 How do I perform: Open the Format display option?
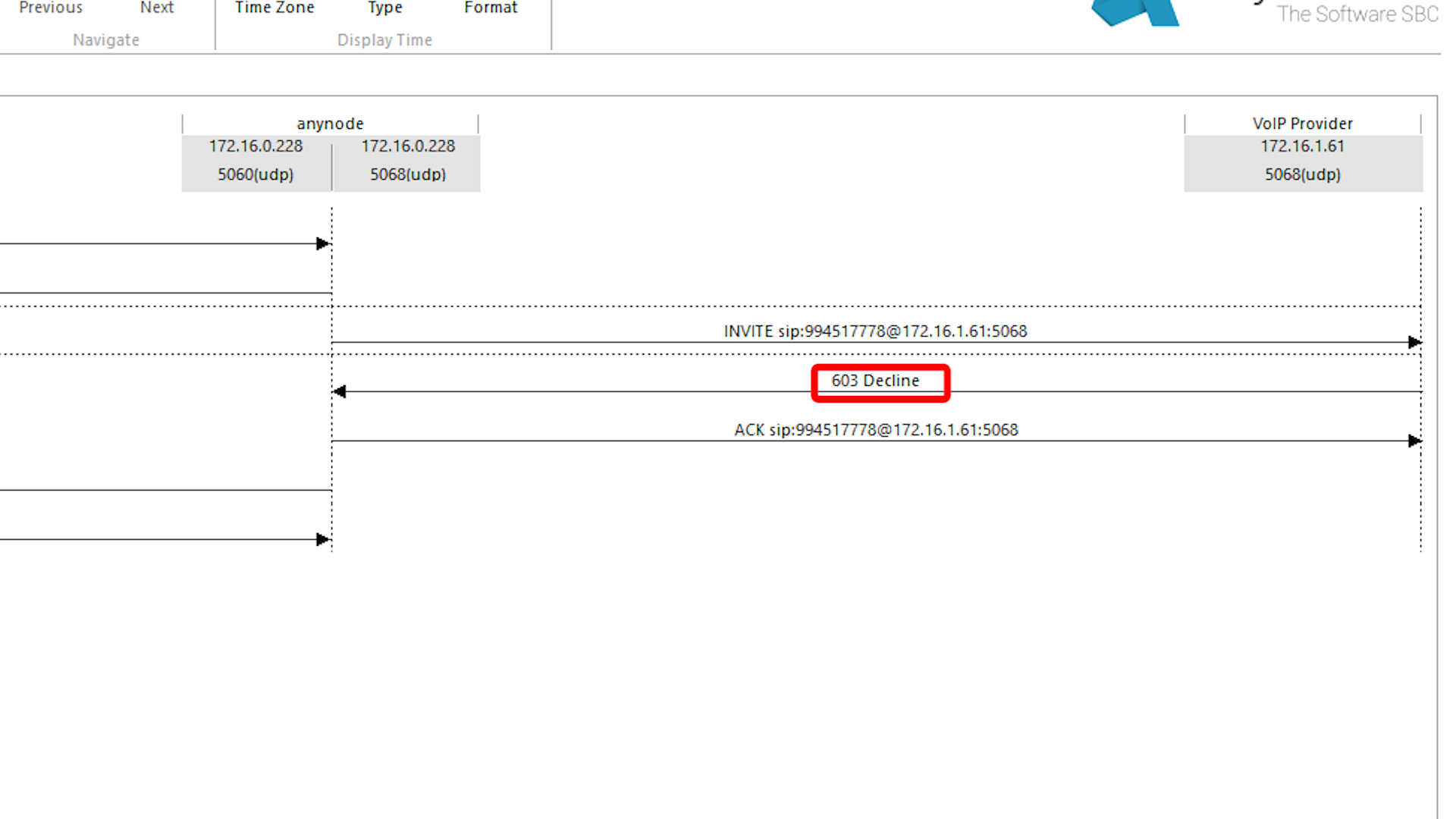click(x=491, y=8)
